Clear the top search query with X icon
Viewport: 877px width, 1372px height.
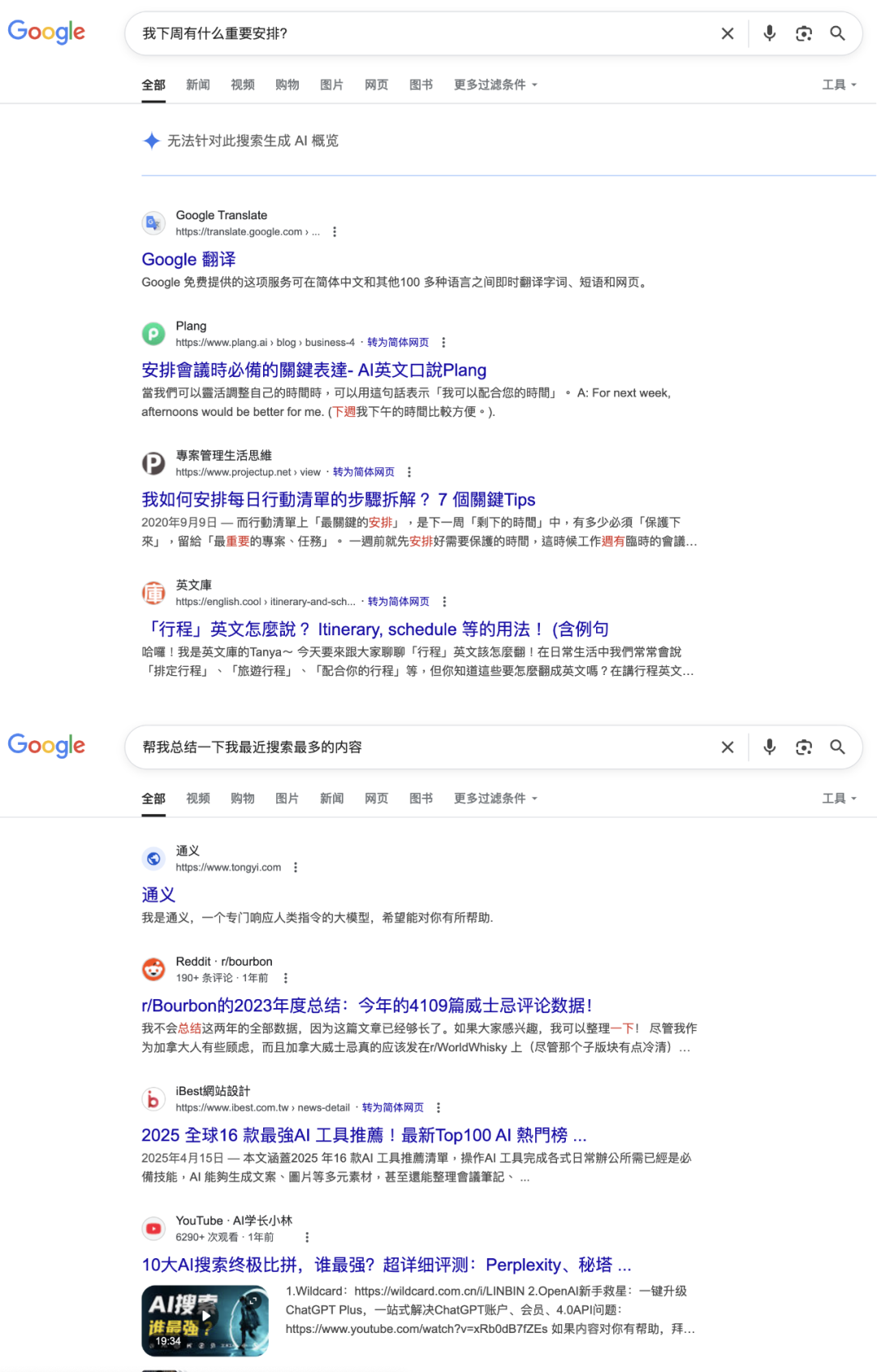[728, 33]
